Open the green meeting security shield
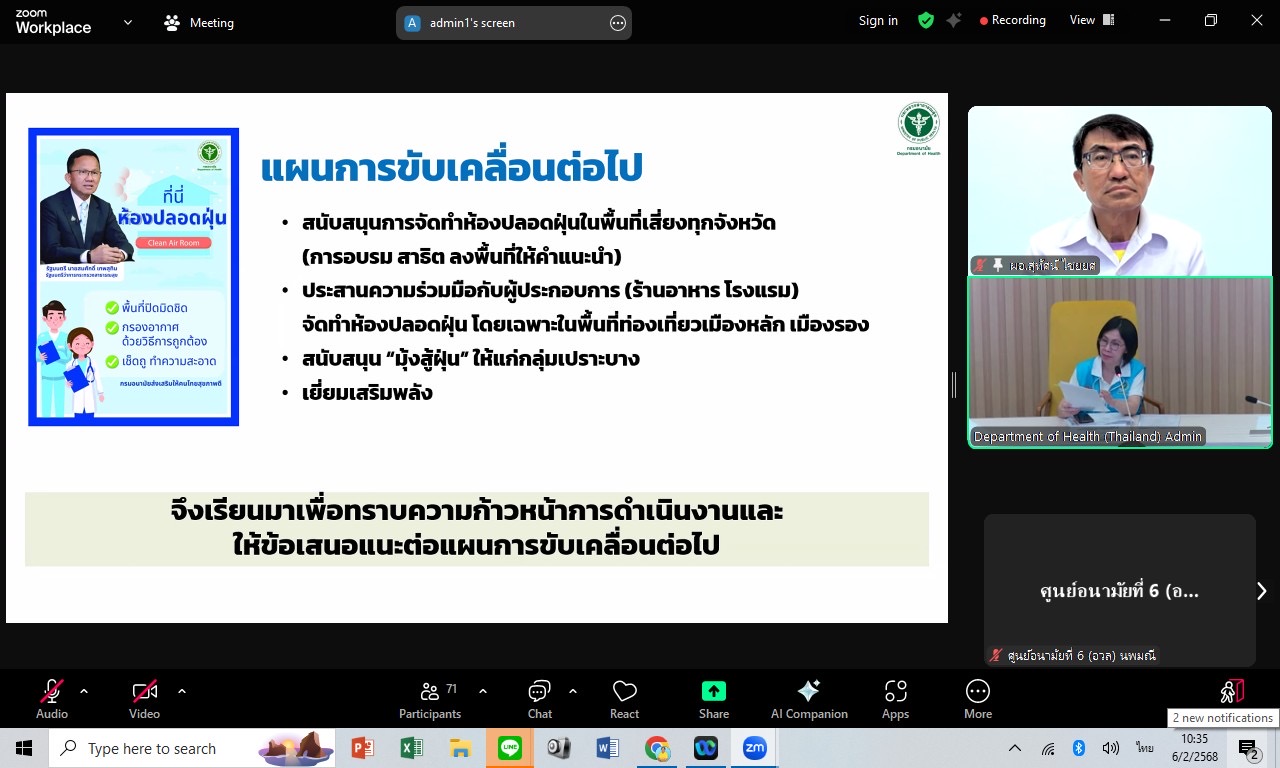Screen dimensions: 1280x768 [x=926, y=20]
